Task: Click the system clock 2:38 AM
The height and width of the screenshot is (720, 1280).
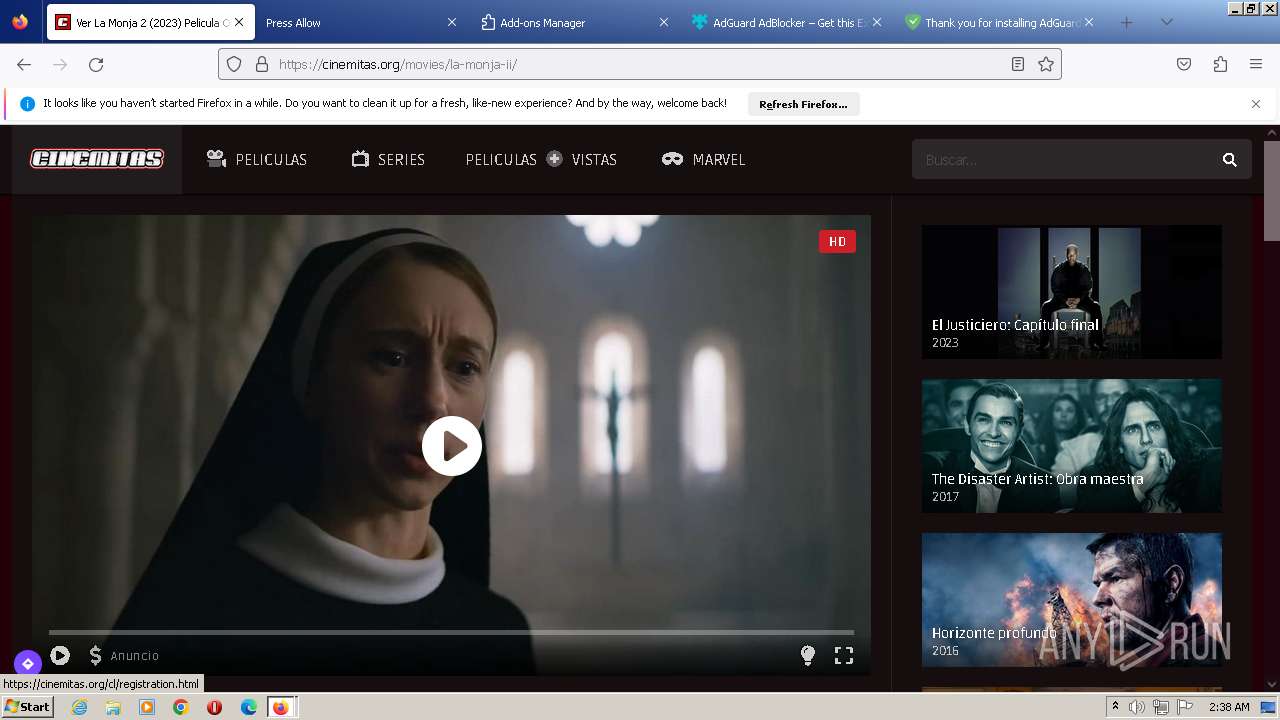Action: 1229,707
